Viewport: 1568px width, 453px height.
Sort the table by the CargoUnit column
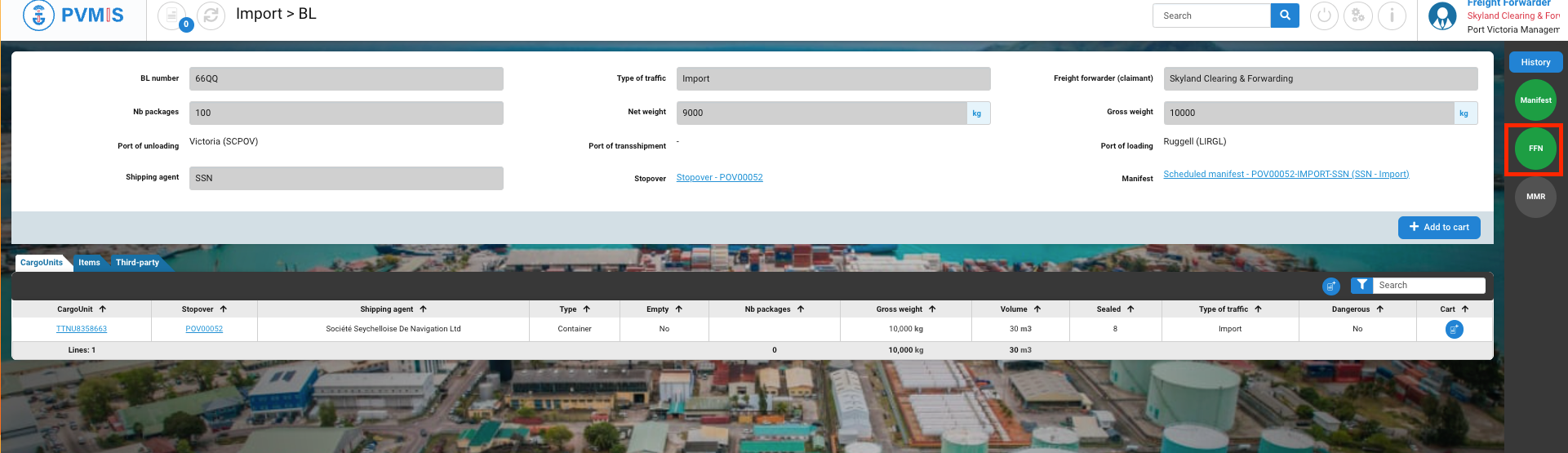point(82,309)
